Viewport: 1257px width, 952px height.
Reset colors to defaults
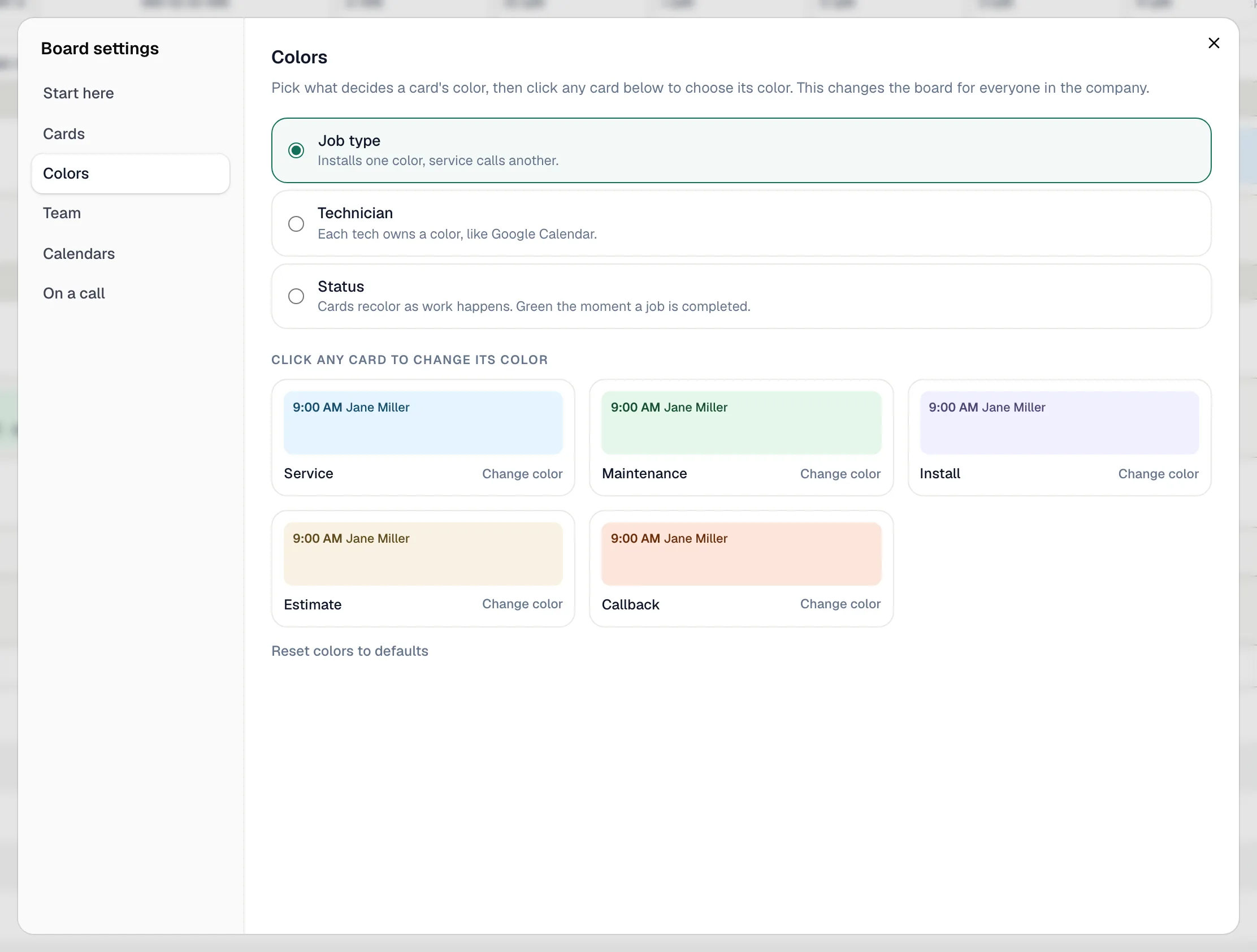(349, 651)
